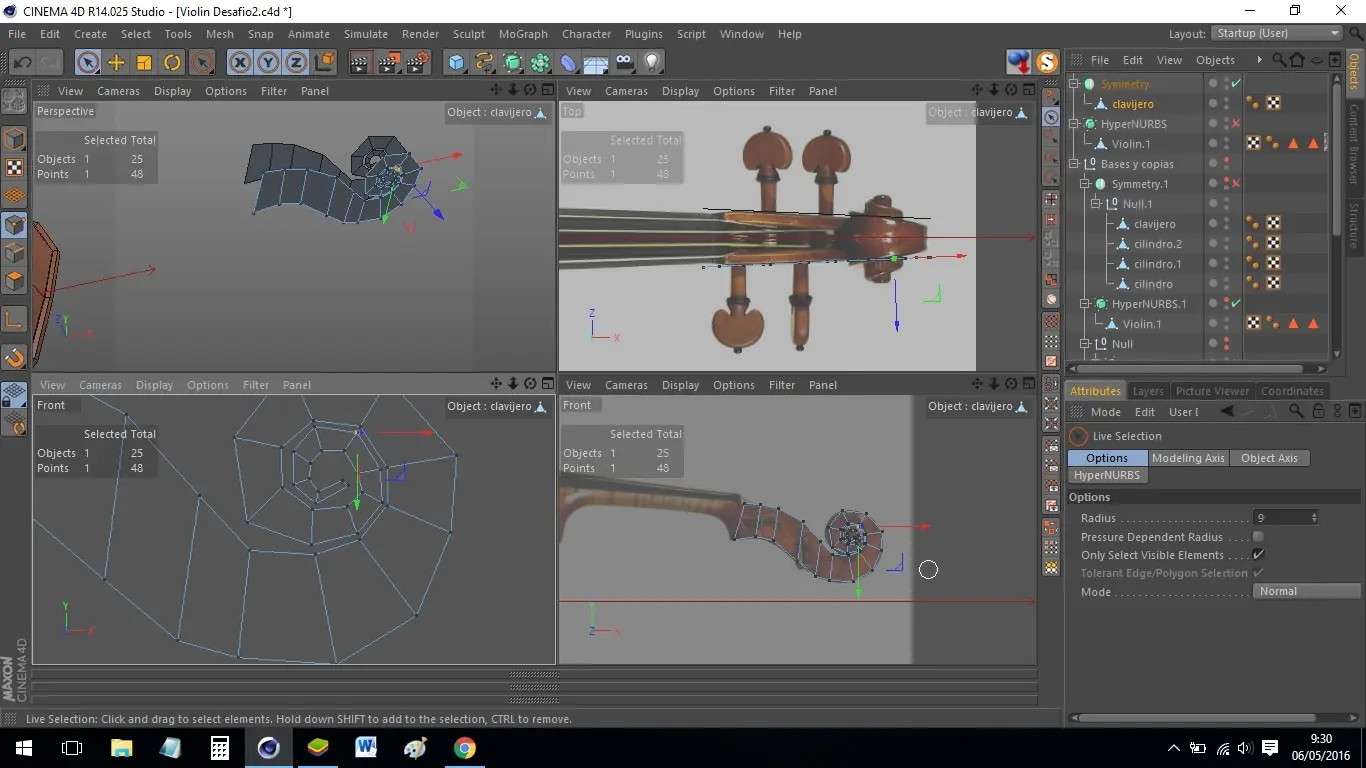1366x768 pixels.
Task: Toggle the Z axis lock
Action: click(x=296, y=62)
